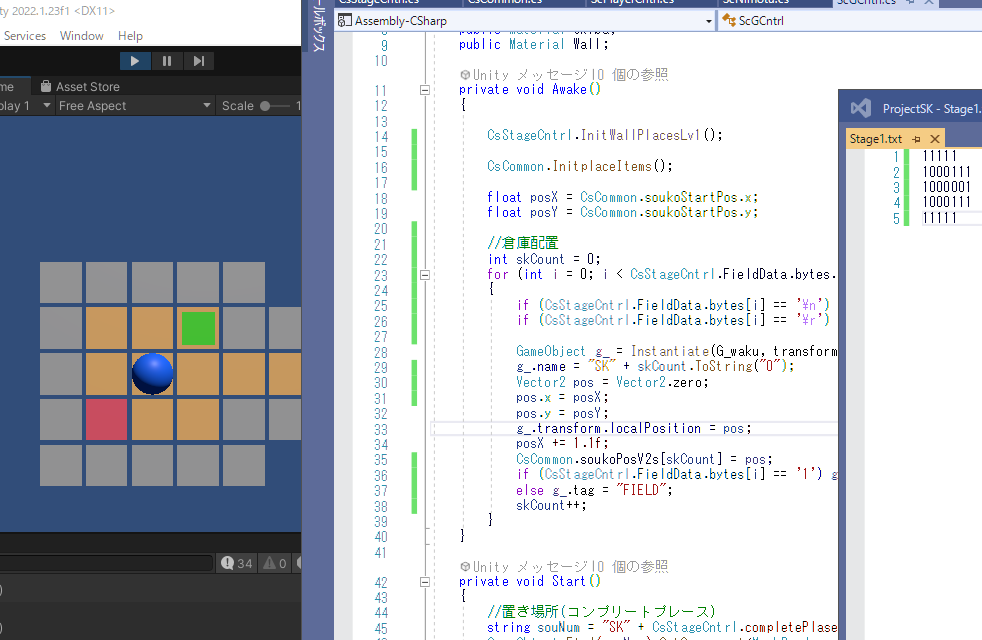Open the Free Aspect ratio dropdown
The width and height of the screenshot is (982, 640).
(134, 106)
